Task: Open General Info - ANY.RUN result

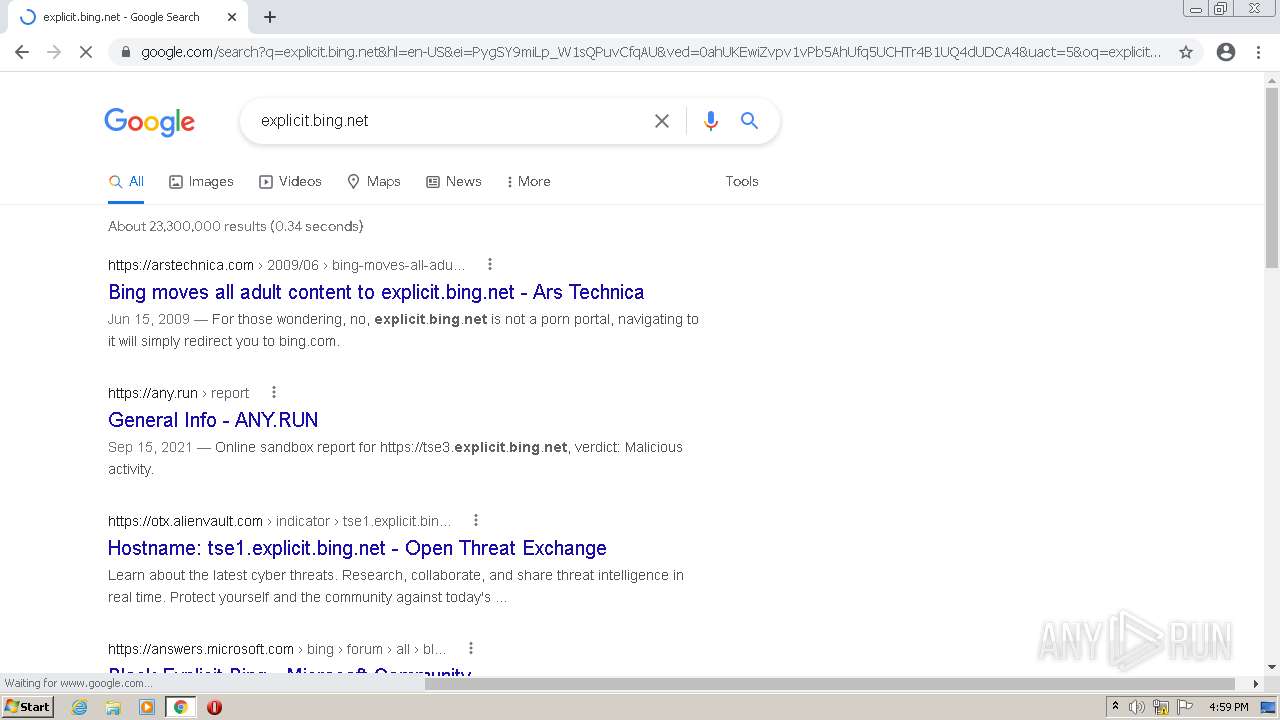Action: (213, 420)
